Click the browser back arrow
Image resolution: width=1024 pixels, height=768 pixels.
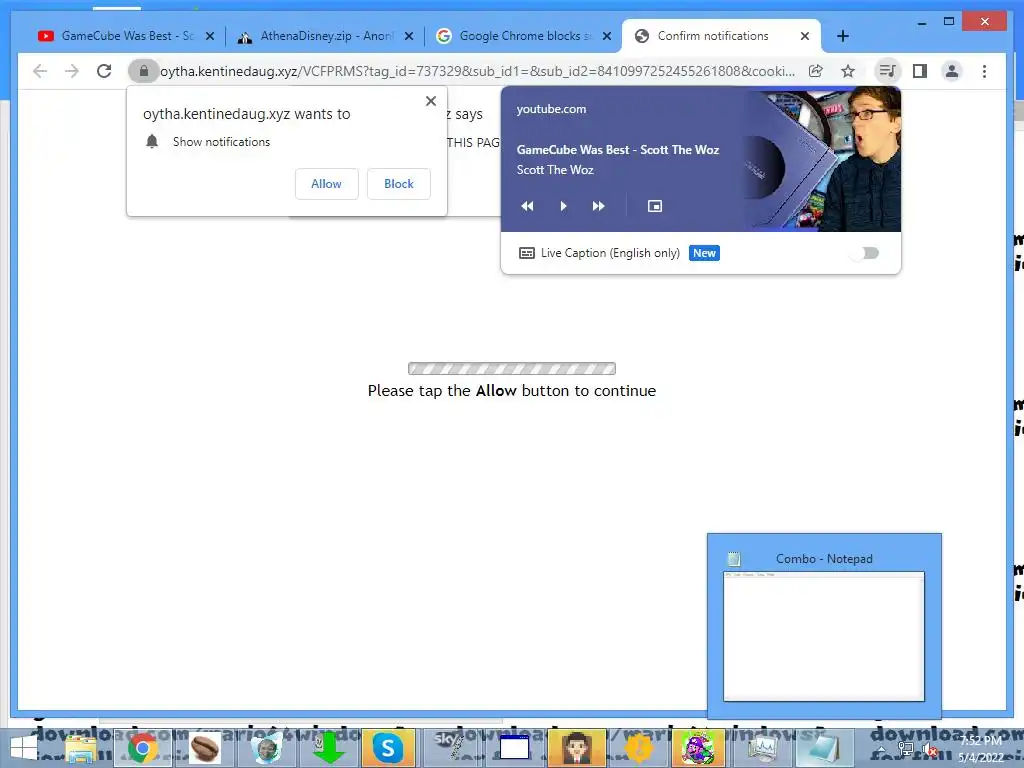[x=40, y=71]
